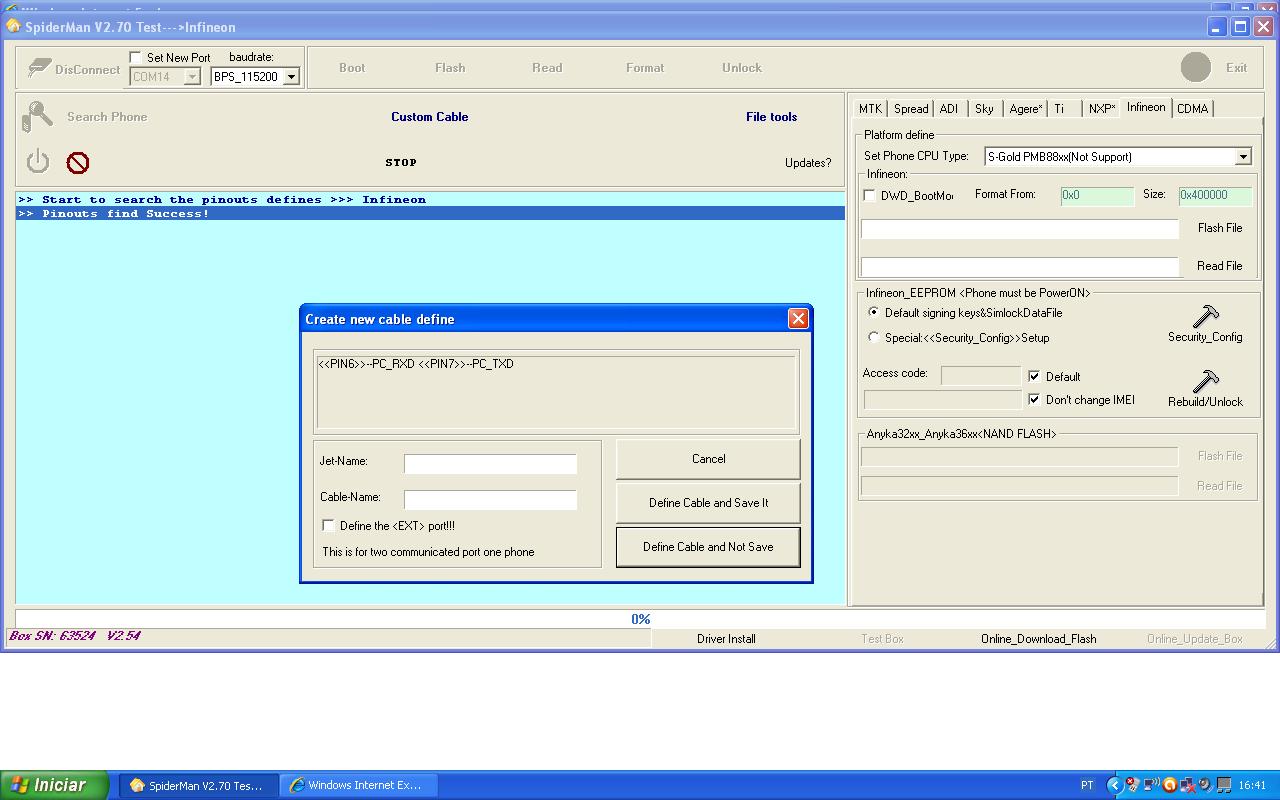This screenshot has height=800, width=1280.
Task: Open the COM14 port dropdown
Action: (192, 77)
